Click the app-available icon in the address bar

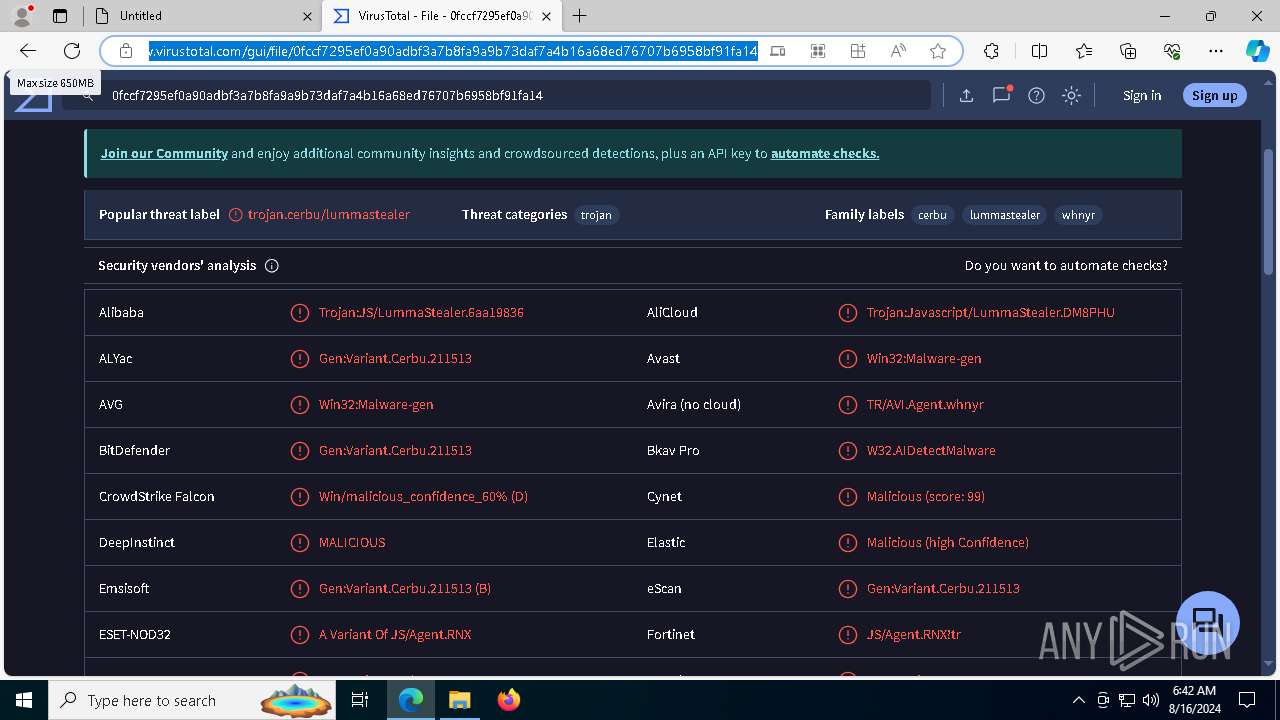778,51
